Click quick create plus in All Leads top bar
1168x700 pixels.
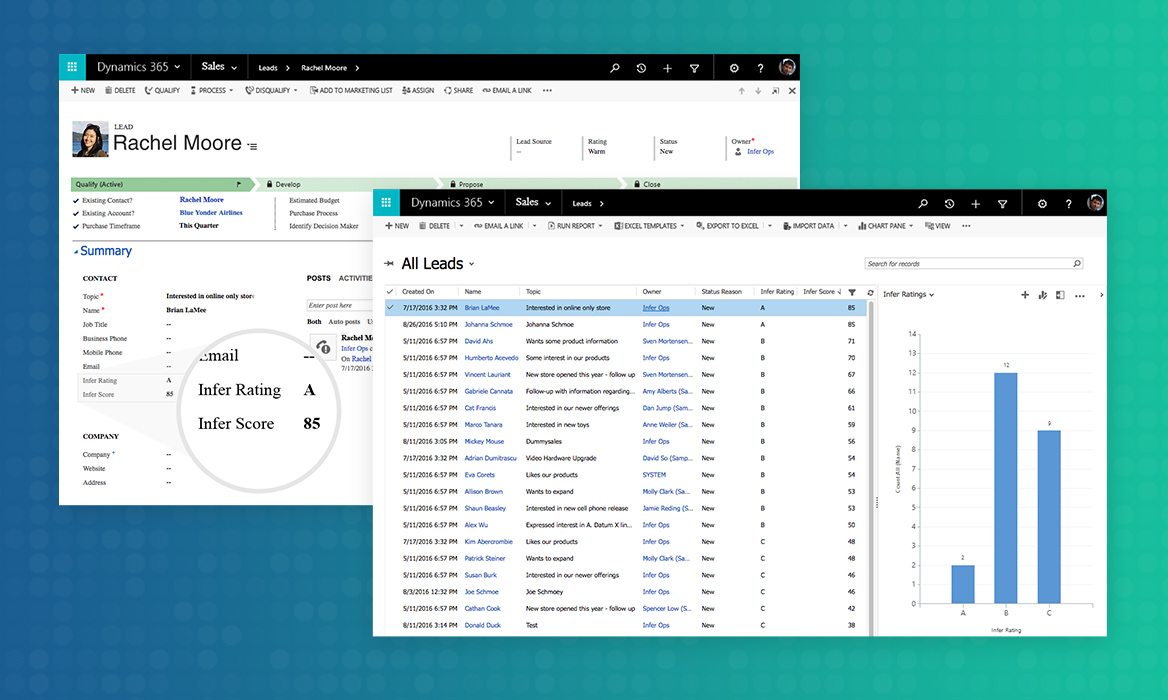coord(975,203)
